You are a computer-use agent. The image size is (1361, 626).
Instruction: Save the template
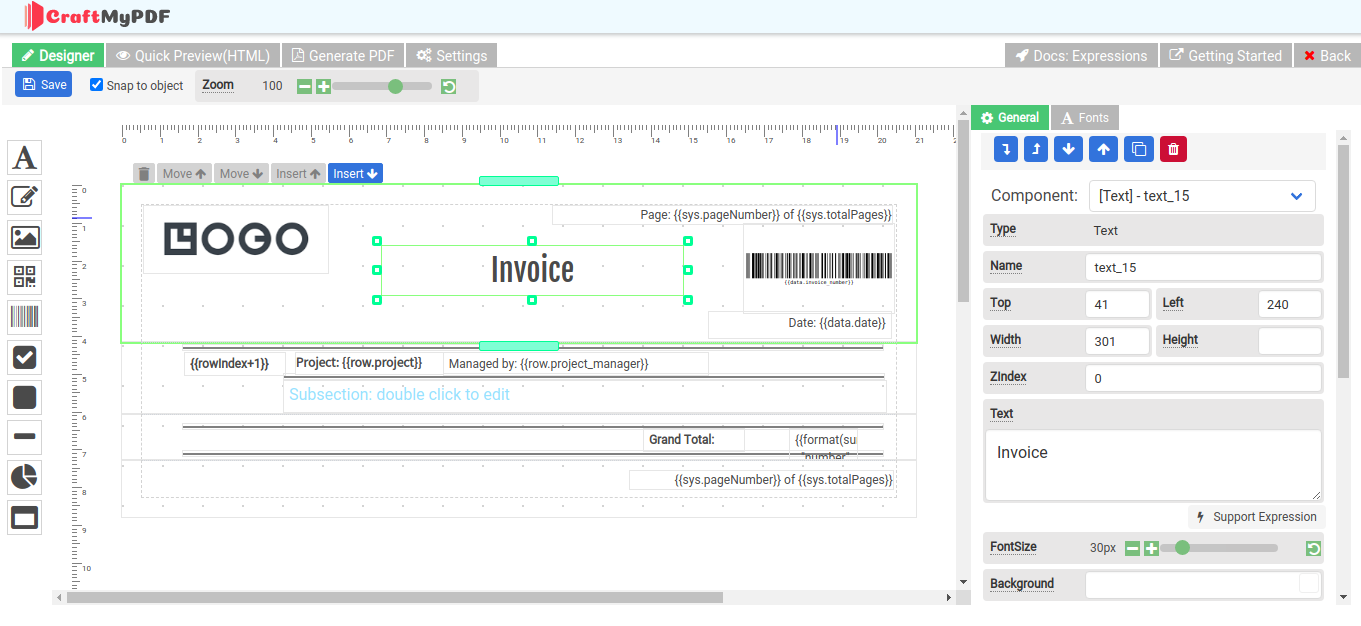pyautogui.click(x=43, y=84)
